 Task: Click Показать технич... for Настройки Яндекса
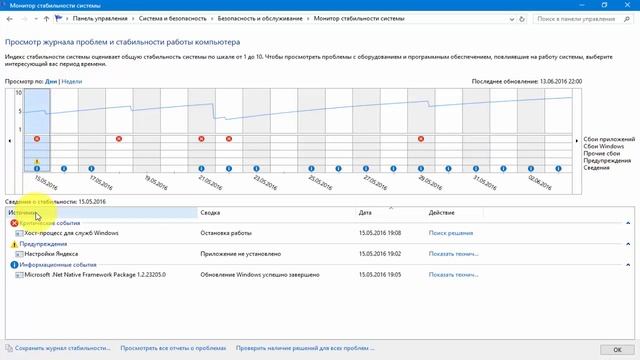453,254
